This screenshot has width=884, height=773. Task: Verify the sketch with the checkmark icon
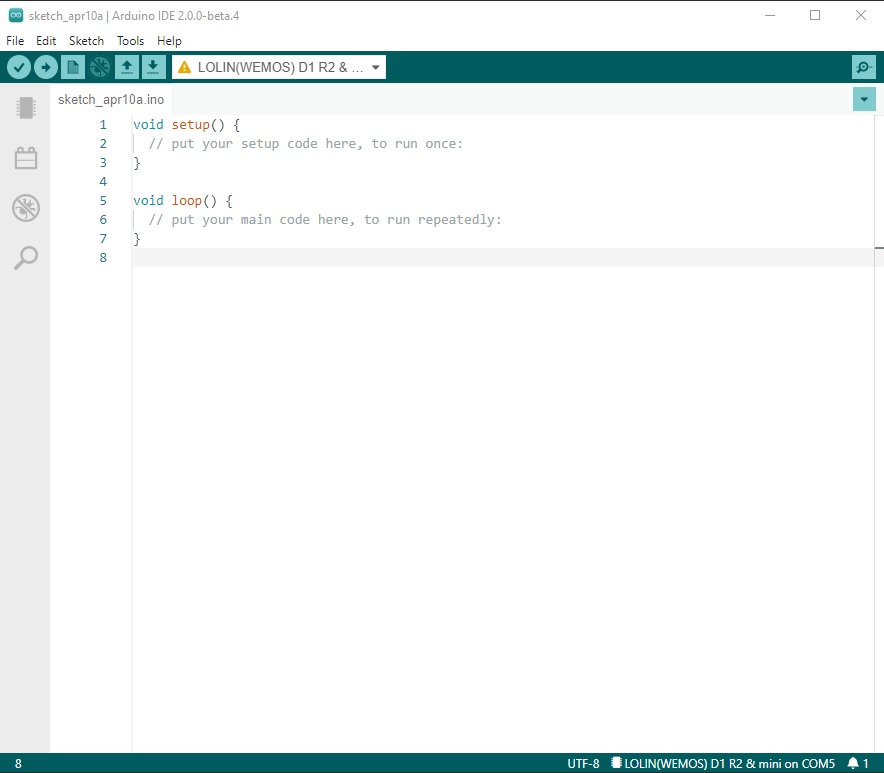19,66
